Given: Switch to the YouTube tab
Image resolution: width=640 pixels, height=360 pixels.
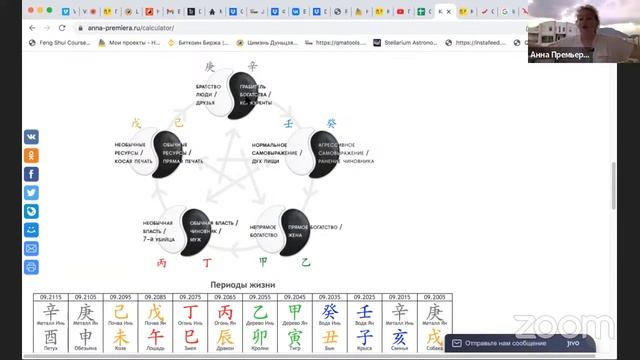Looking at the screenshot, I should [x=400, y=12].
